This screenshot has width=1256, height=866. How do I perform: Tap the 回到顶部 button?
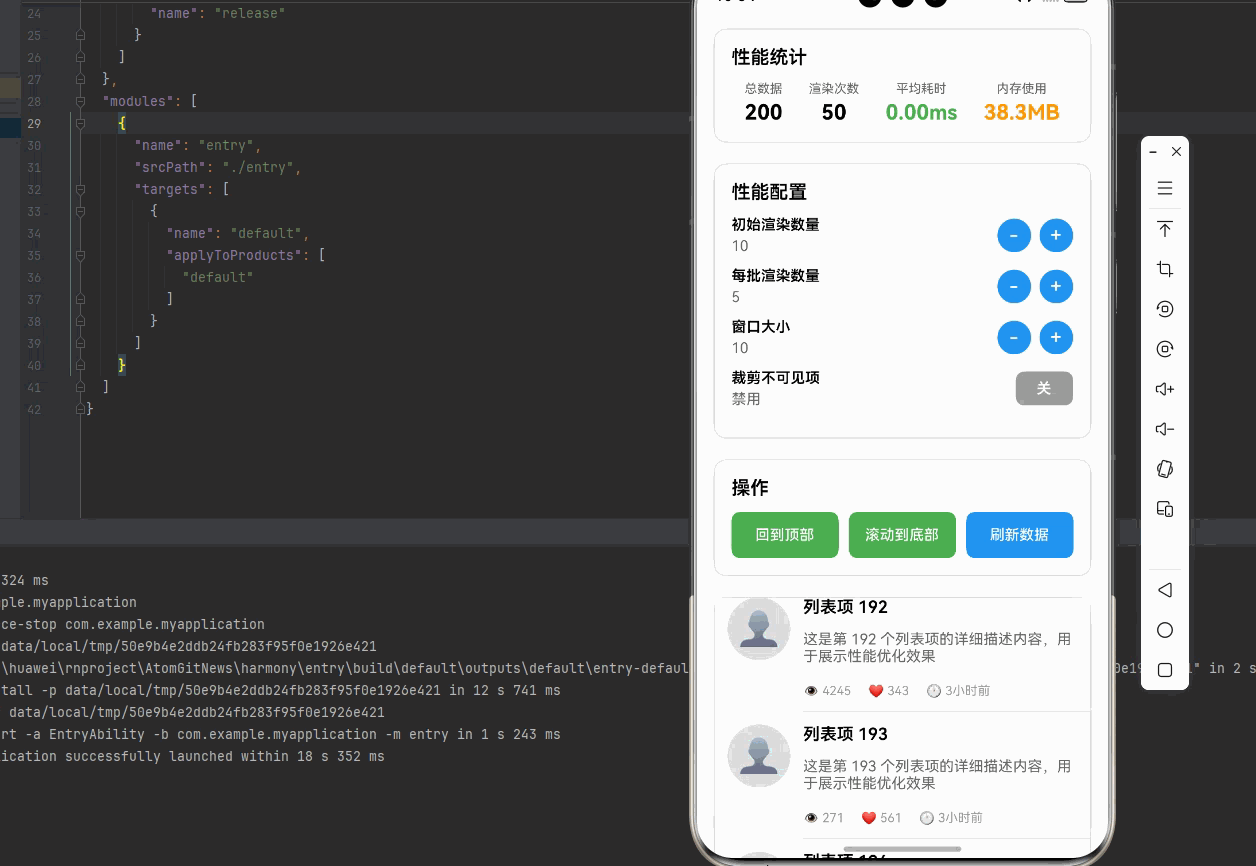click(784, 535)
